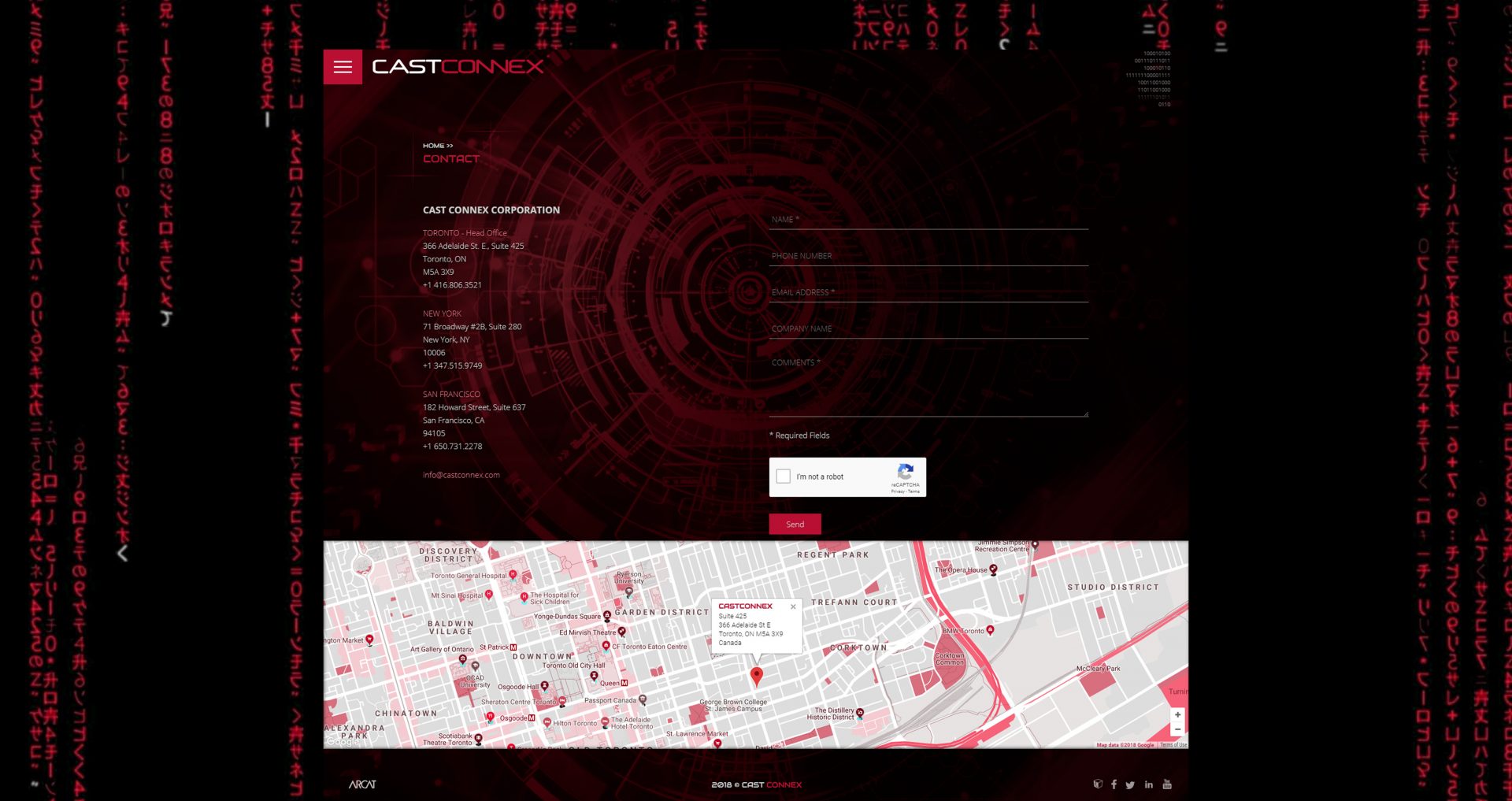Open the info@castconnex.com email link
1512x801 pixels.
[x=461, y=475]
